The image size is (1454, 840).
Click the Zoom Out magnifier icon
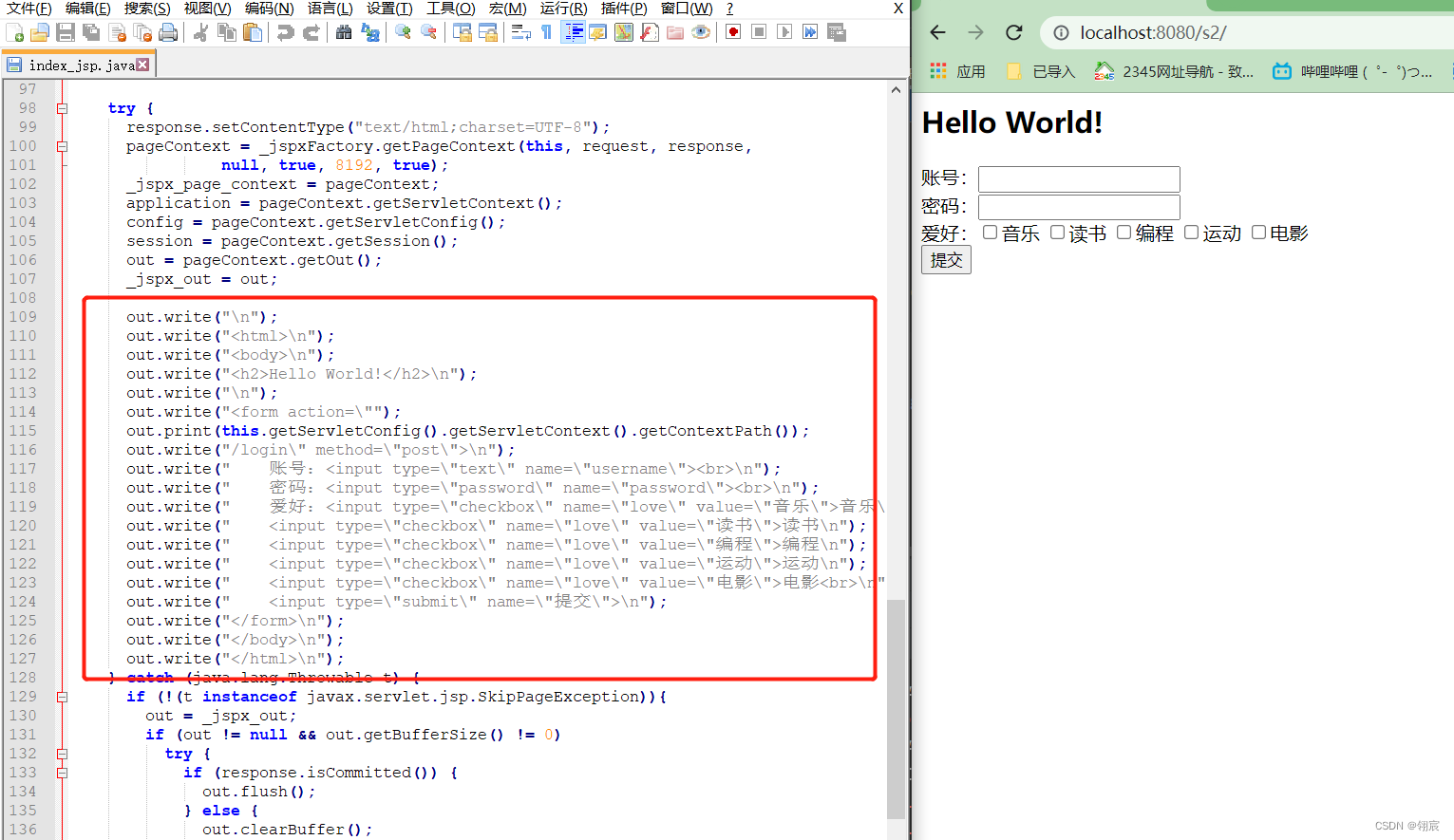click(x=428, y=33)
